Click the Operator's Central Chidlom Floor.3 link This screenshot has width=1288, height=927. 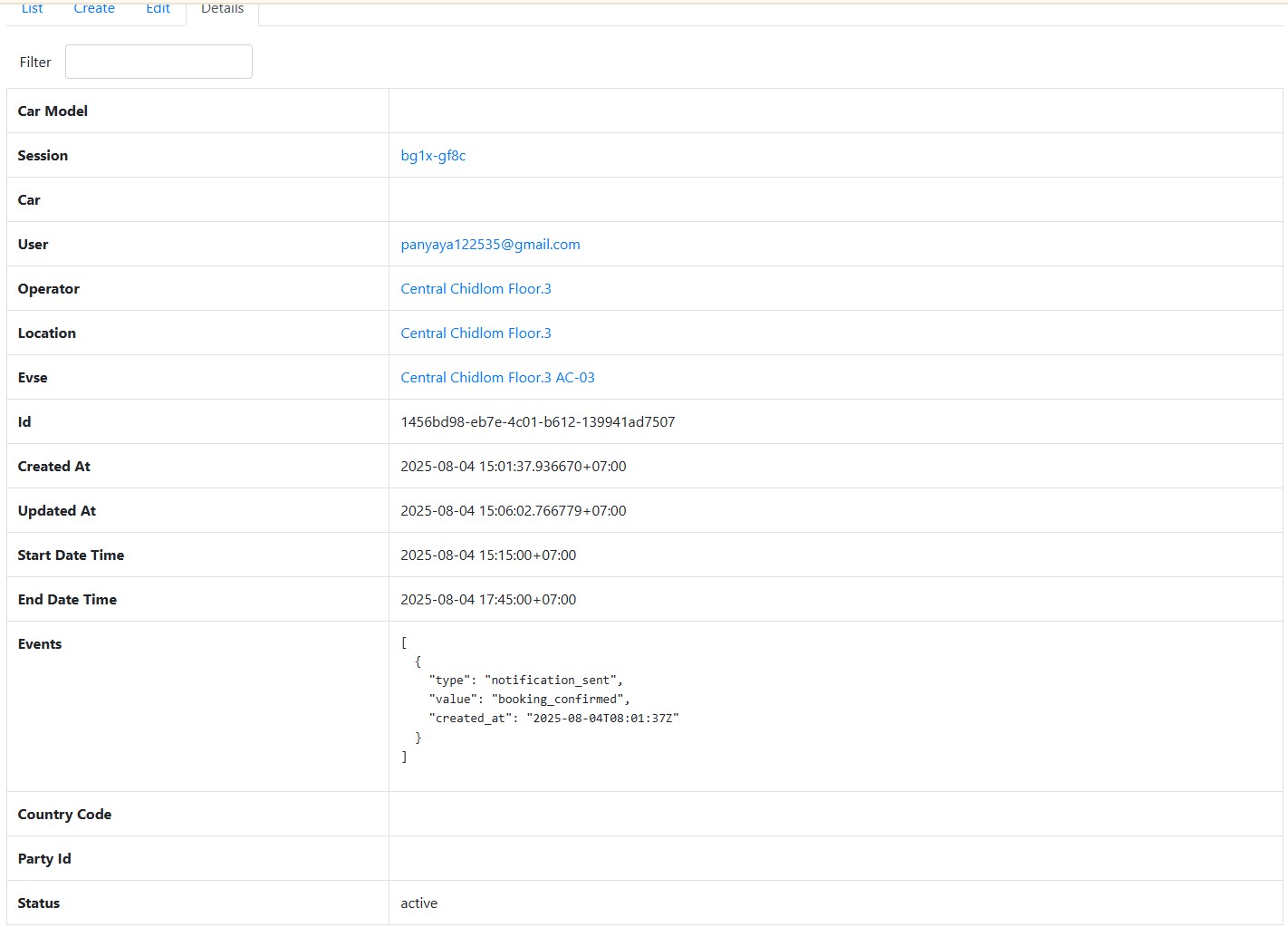point(476,289)
